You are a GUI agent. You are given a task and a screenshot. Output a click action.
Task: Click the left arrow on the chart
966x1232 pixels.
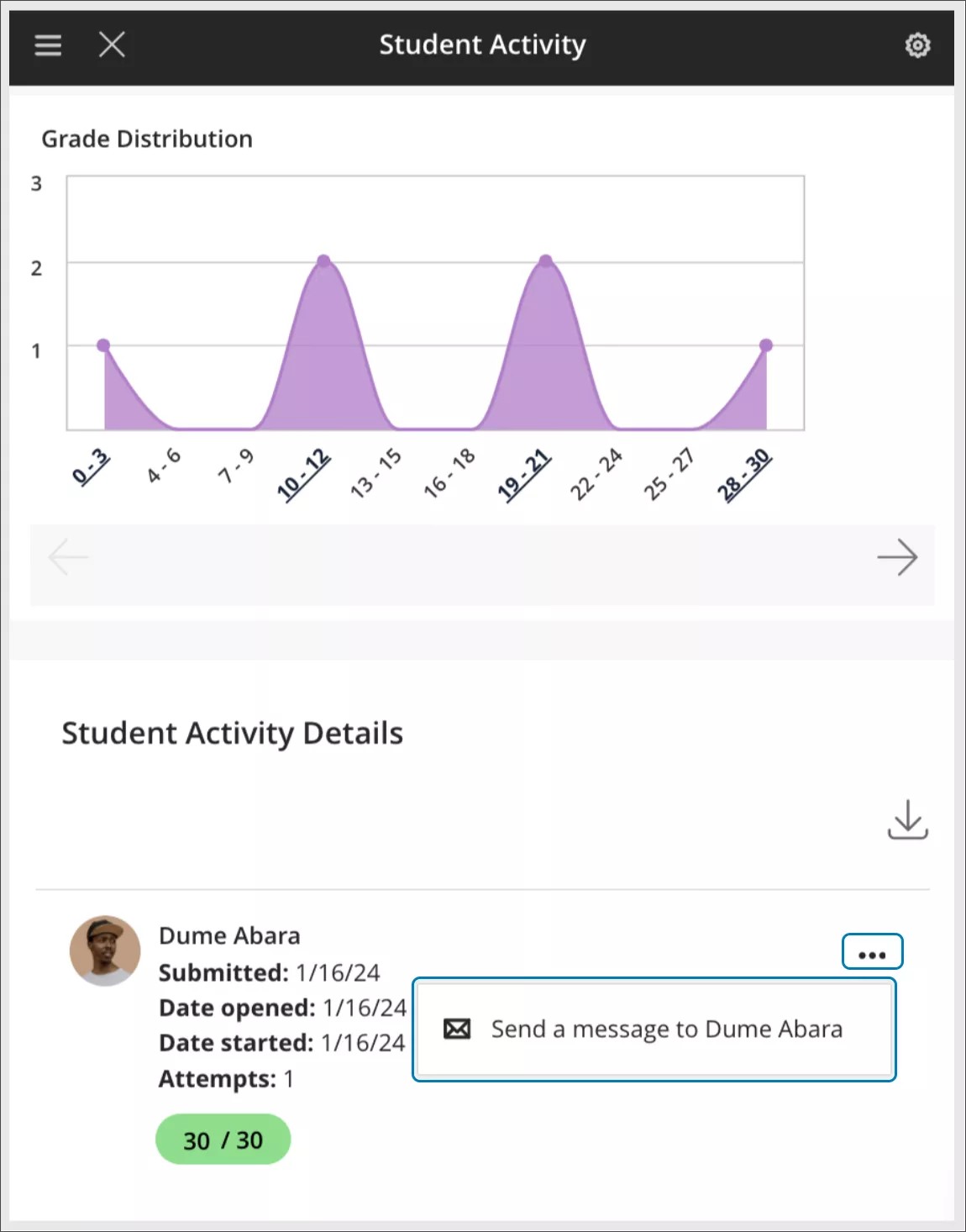click(69, 556)
